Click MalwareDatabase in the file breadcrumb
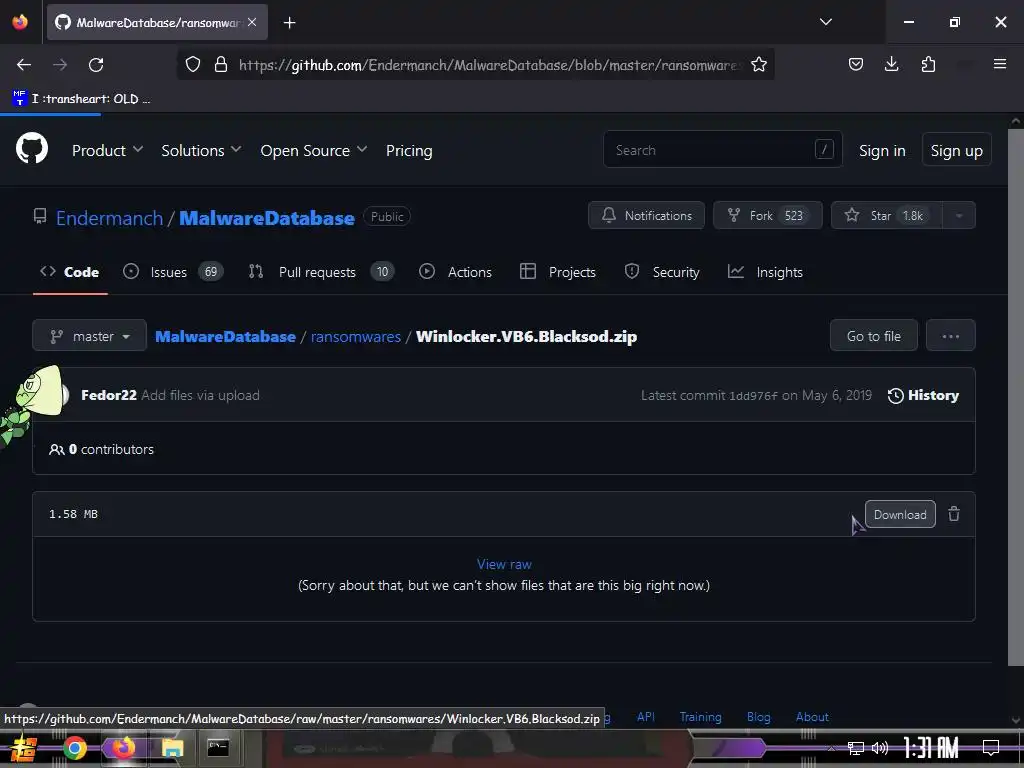This screenshot has height=768, width=1024. [225, 336]
